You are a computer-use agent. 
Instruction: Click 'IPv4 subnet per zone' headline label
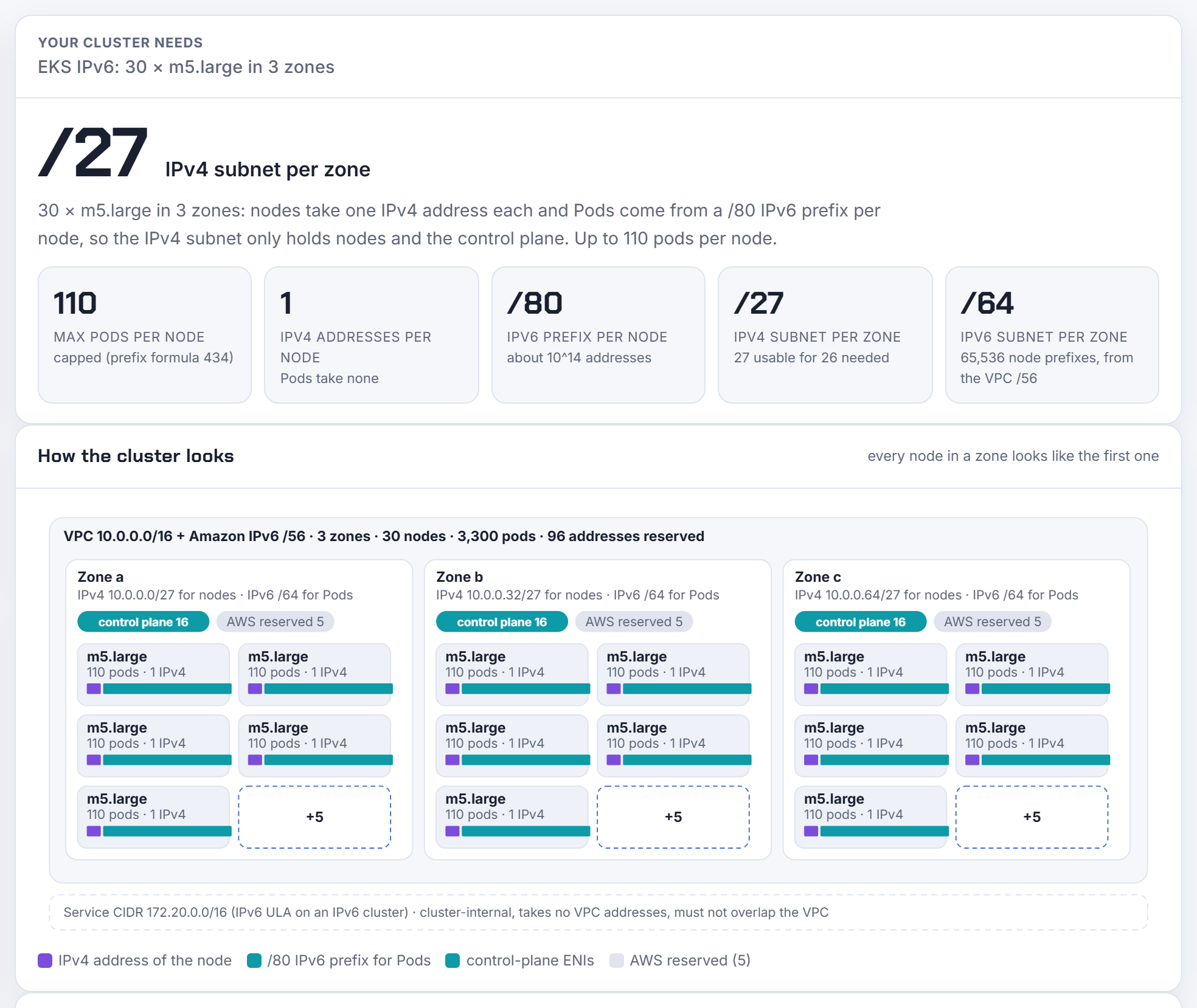(x=268, y=169)
